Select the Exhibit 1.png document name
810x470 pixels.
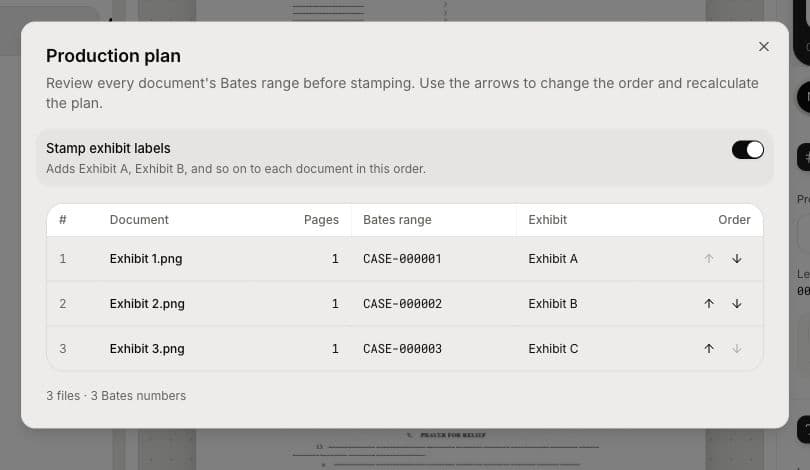(x=146, y=259)
